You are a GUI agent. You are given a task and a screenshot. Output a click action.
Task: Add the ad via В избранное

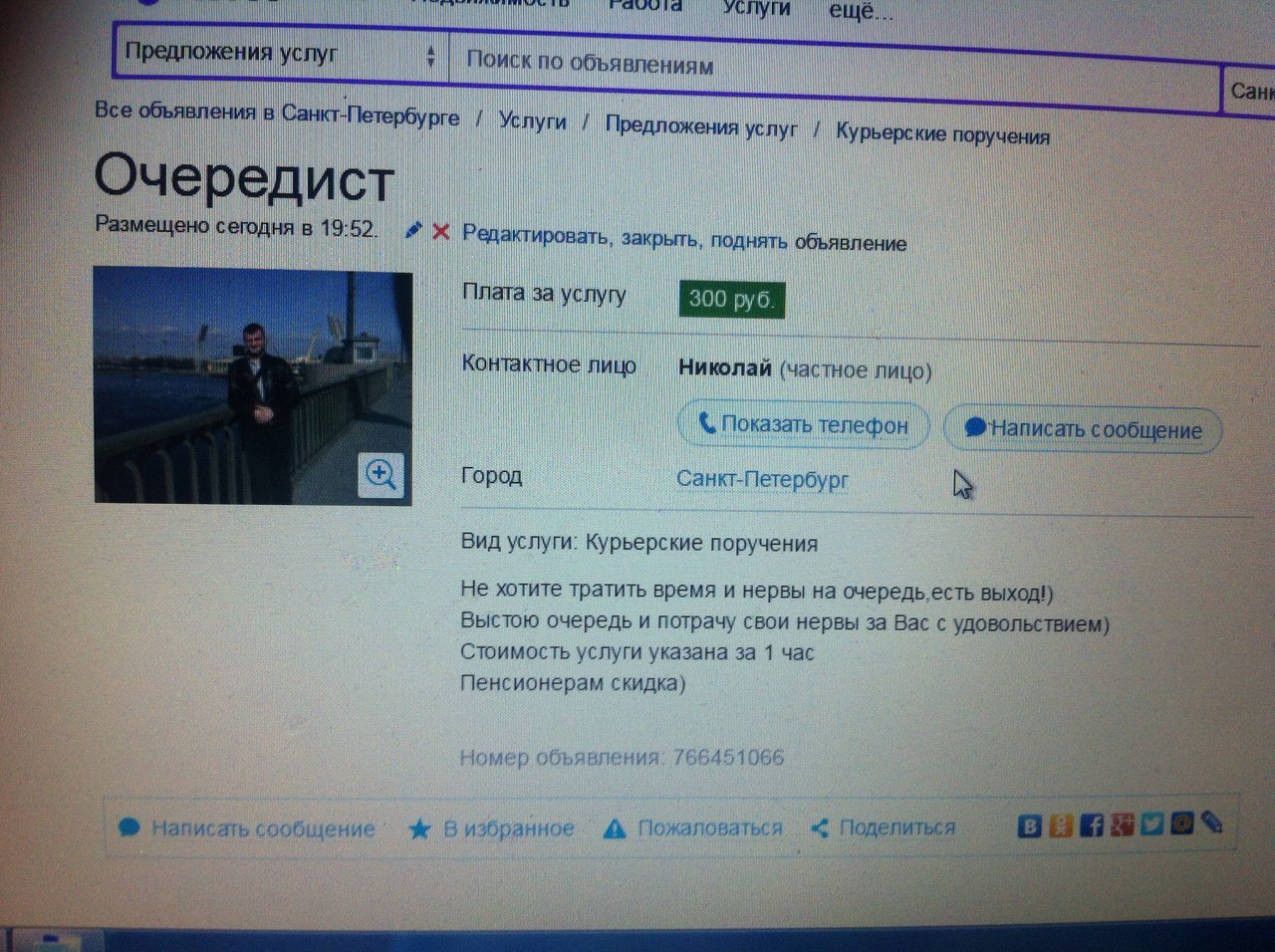pyautogui.click(x=508, y=829)
